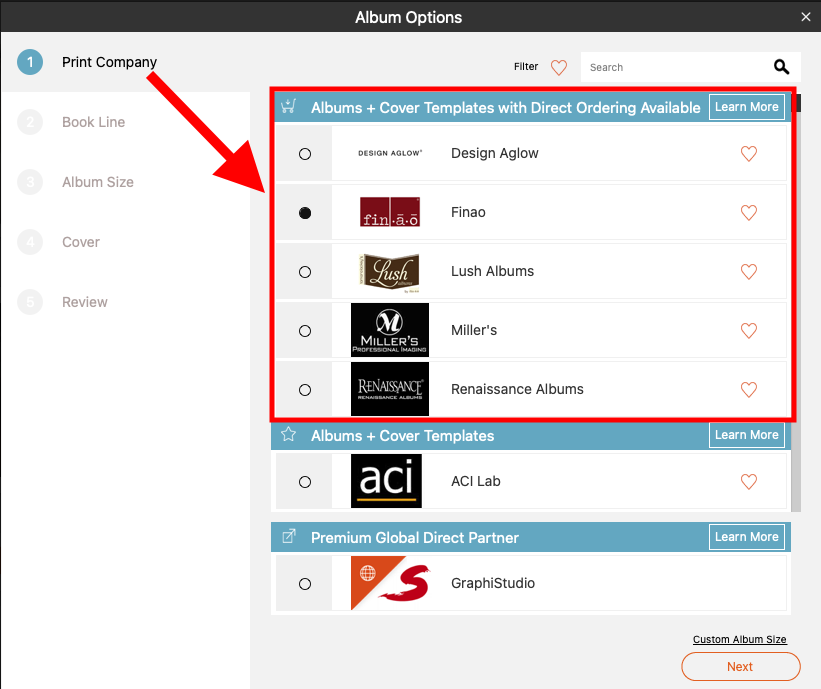Favorite Lush Albums using heart icon
The width and height of the screenshot is (821, 689).
coord(748,272)
